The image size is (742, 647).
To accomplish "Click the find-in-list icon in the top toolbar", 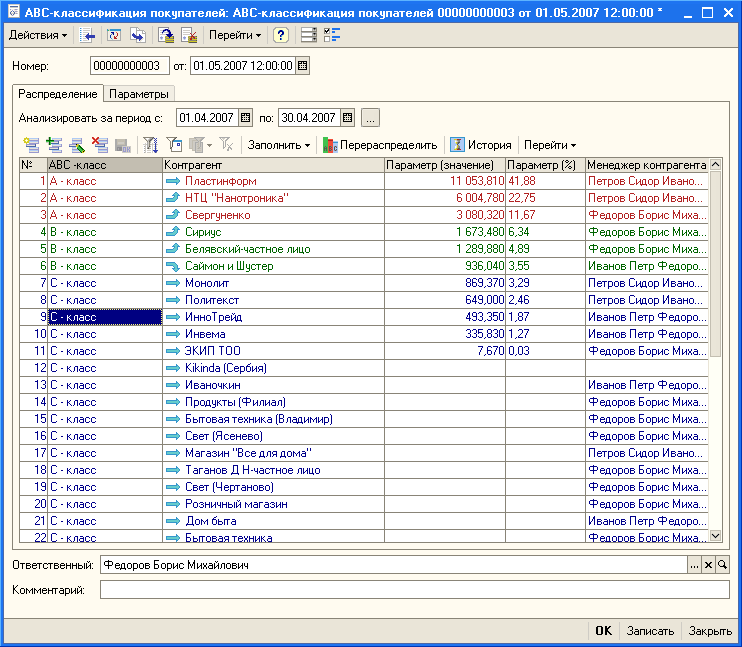I will (88, 35).
